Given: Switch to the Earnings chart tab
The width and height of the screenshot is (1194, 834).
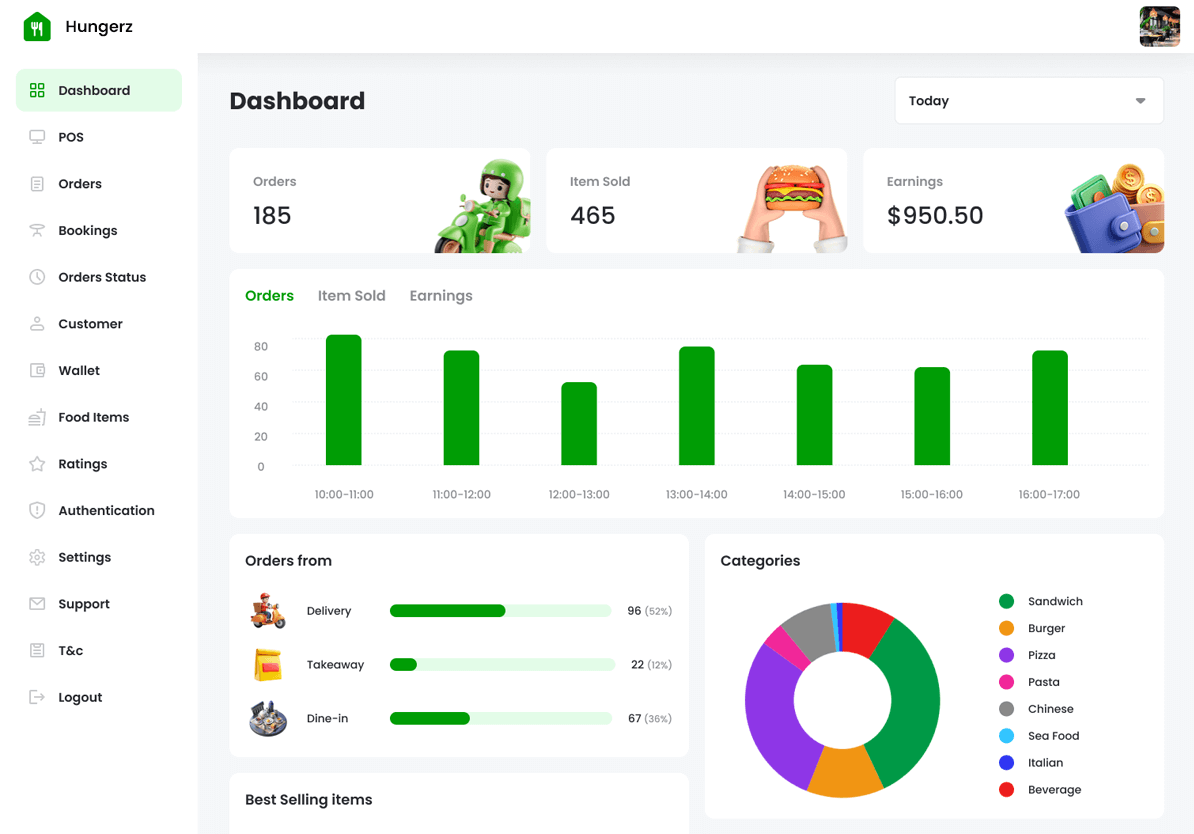Looking at the screenshot, I should click(441, 296).
